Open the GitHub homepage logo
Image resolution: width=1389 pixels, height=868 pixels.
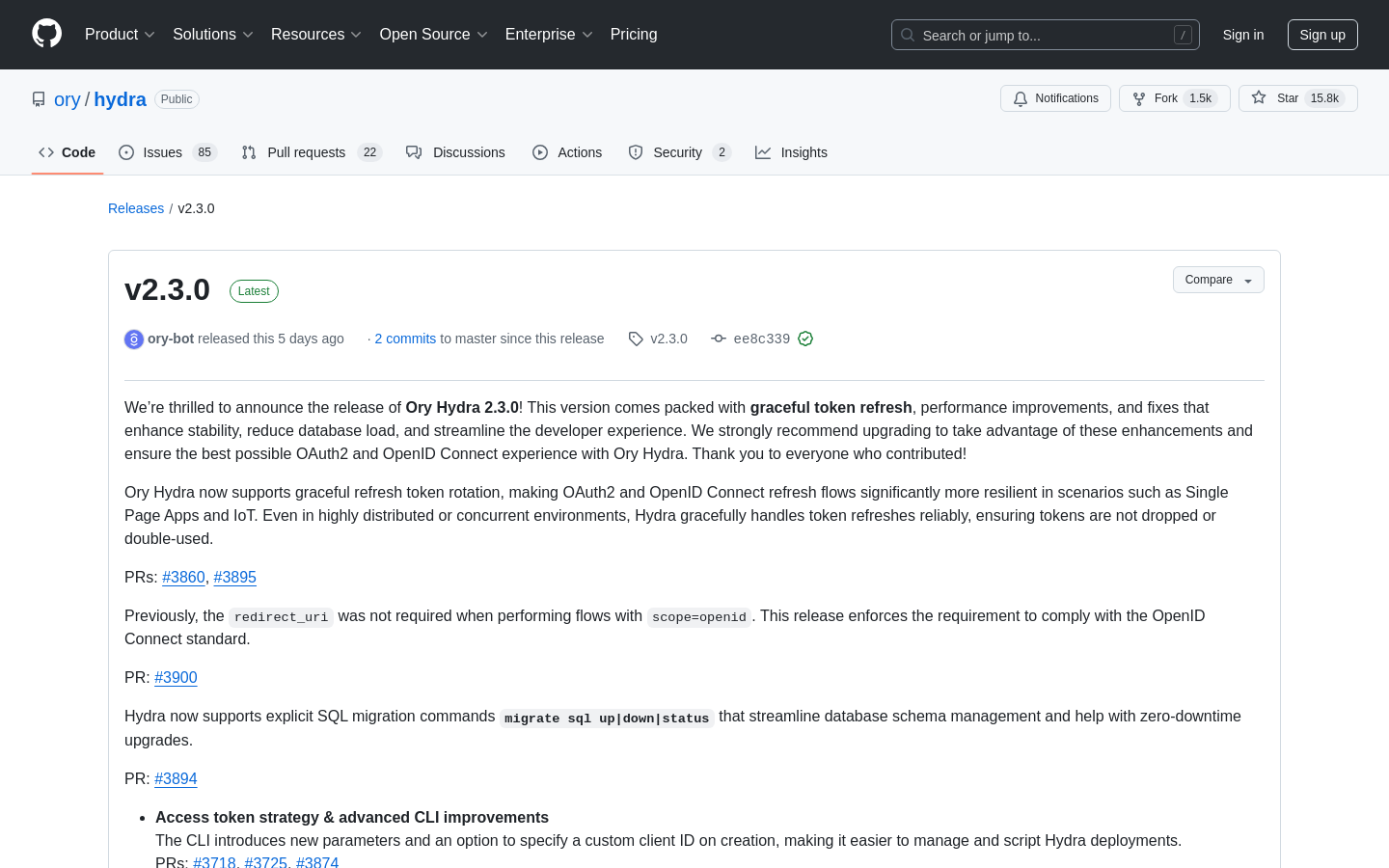pos(46,34)
